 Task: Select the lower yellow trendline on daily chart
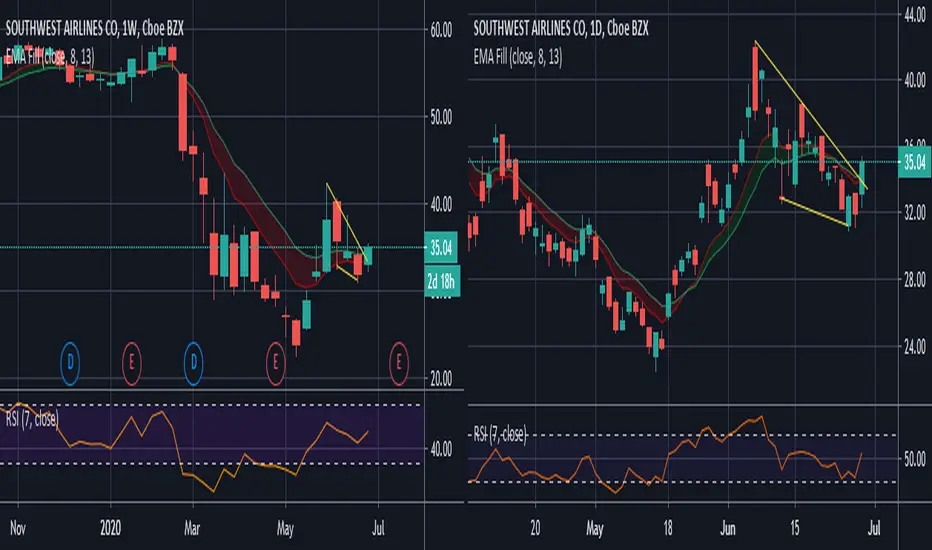[814, 212]
